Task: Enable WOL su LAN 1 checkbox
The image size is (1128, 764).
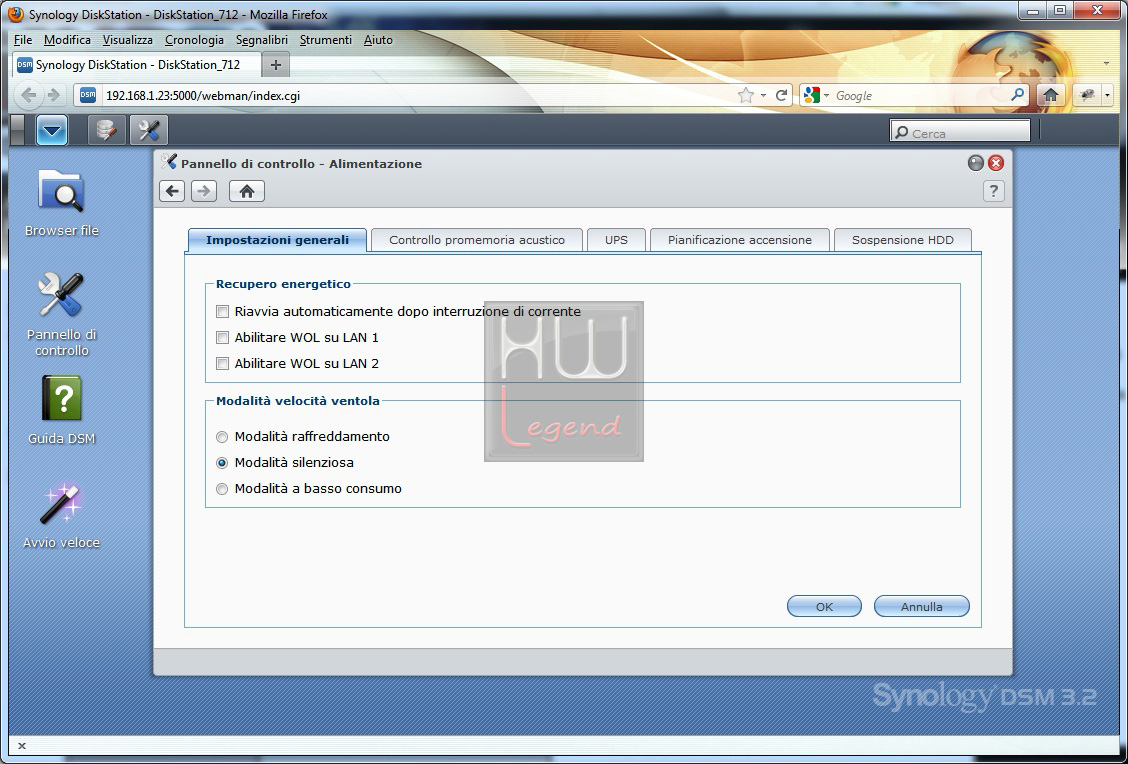Action: coord(222,337)
